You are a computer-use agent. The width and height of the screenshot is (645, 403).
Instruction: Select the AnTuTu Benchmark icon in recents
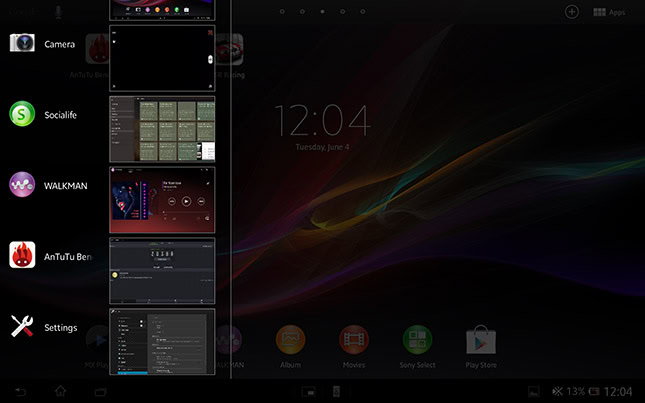coord(23,257)
